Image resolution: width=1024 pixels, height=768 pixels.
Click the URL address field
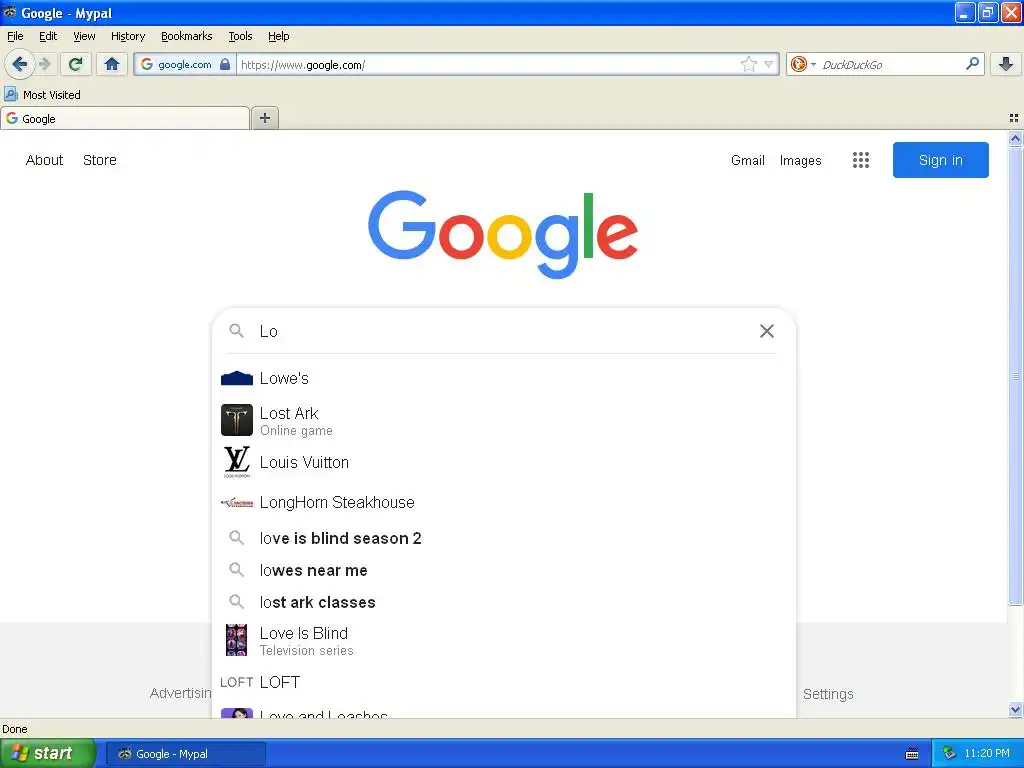(x=487, y=64)
